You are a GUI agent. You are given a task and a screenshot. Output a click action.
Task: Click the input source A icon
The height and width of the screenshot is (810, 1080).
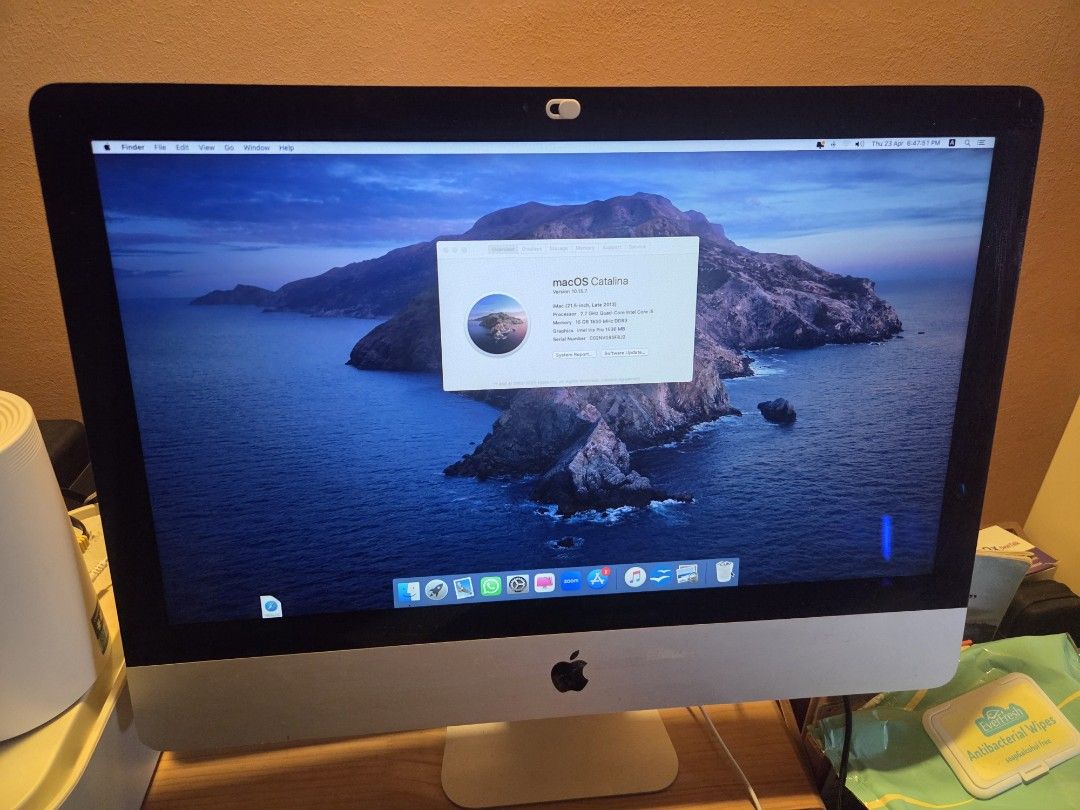[952, 143]
